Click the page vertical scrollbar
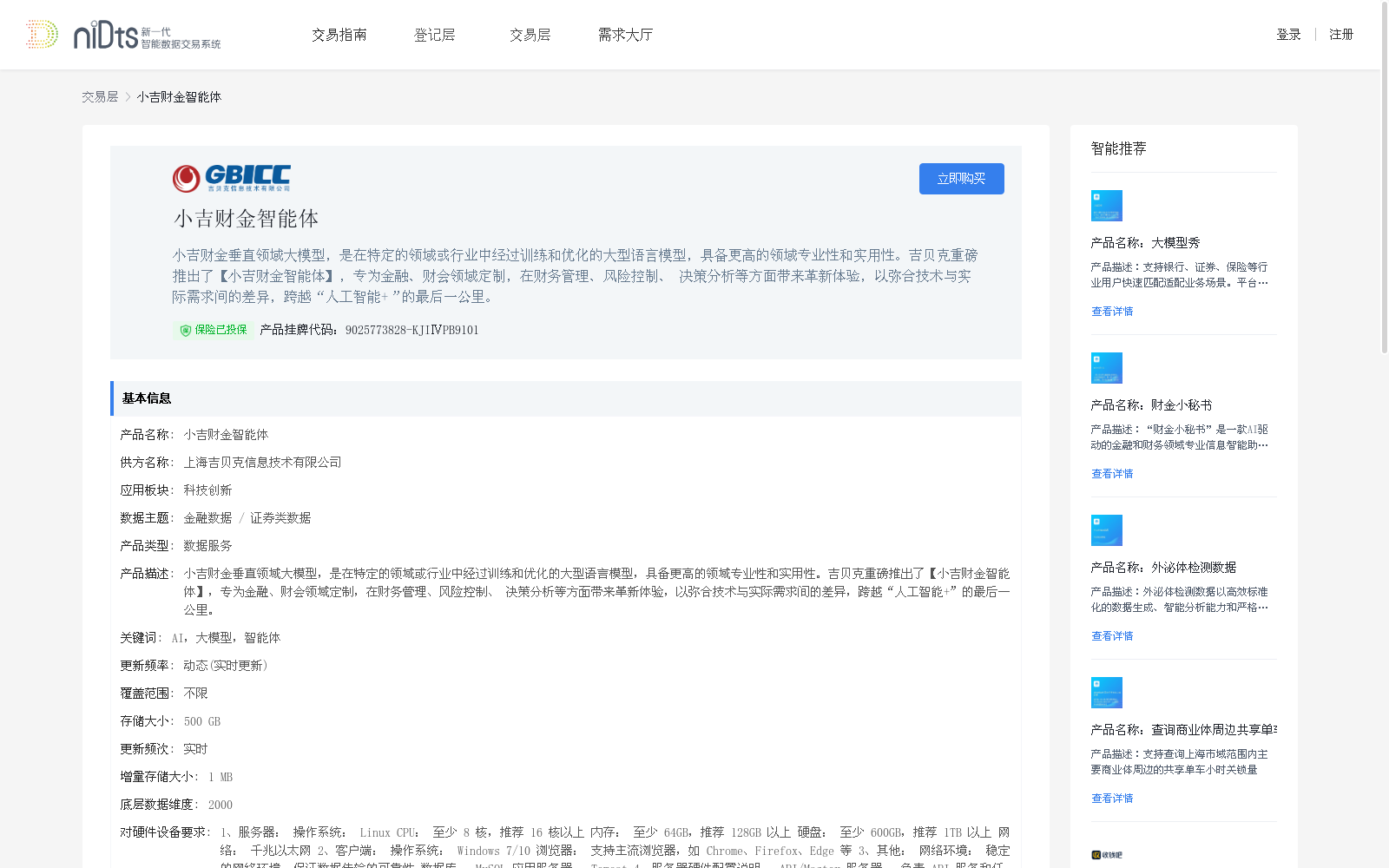Screen dimensions: 1389x868 (1384, 177)
